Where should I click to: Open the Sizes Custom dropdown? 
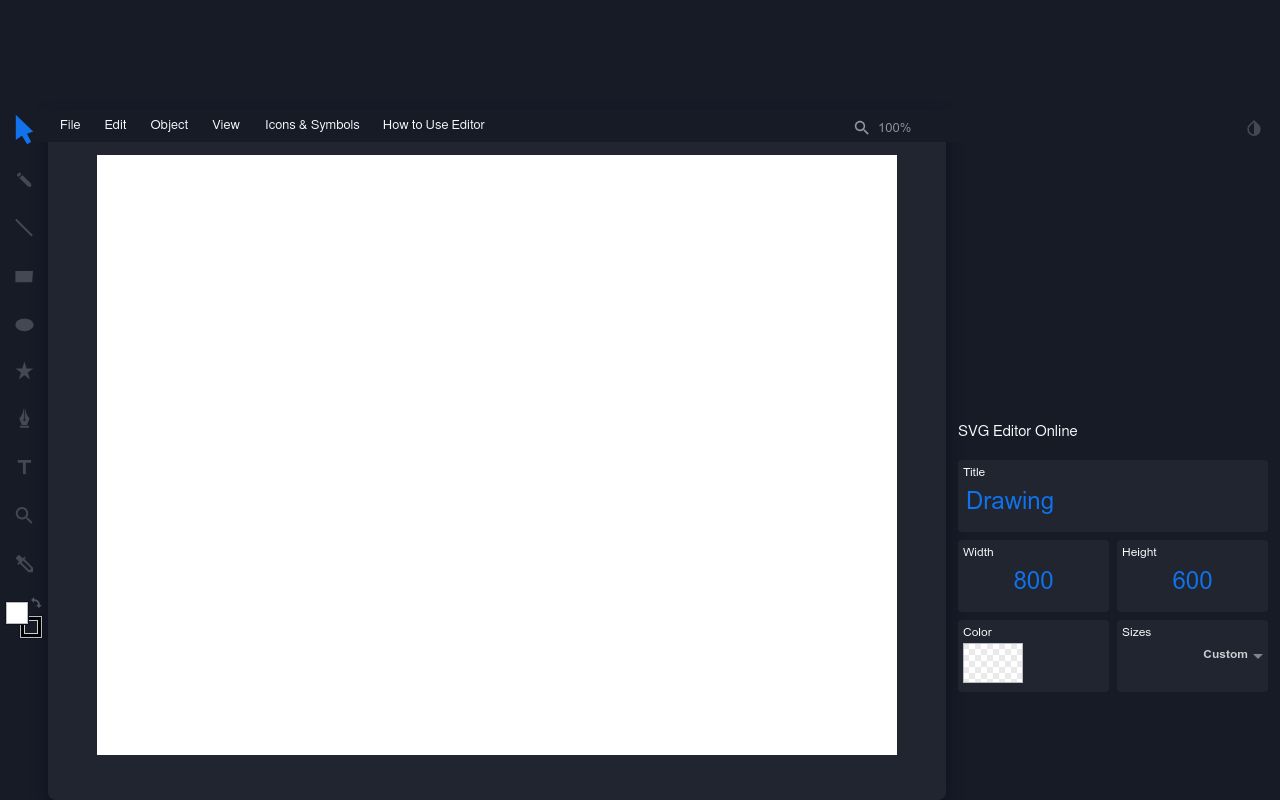coord(1232,655)
